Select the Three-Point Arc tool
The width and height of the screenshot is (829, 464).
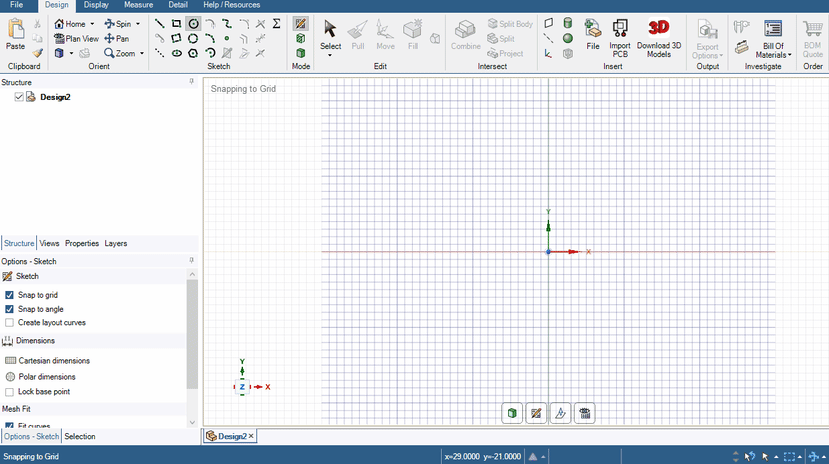pos(210,39)
